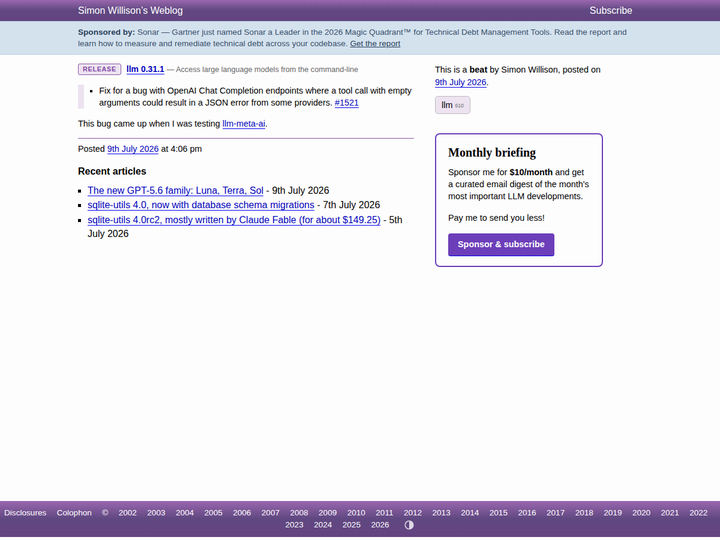Follow the llm-meta-ai link
Screen dimensions: 720x540
(243, 124)
